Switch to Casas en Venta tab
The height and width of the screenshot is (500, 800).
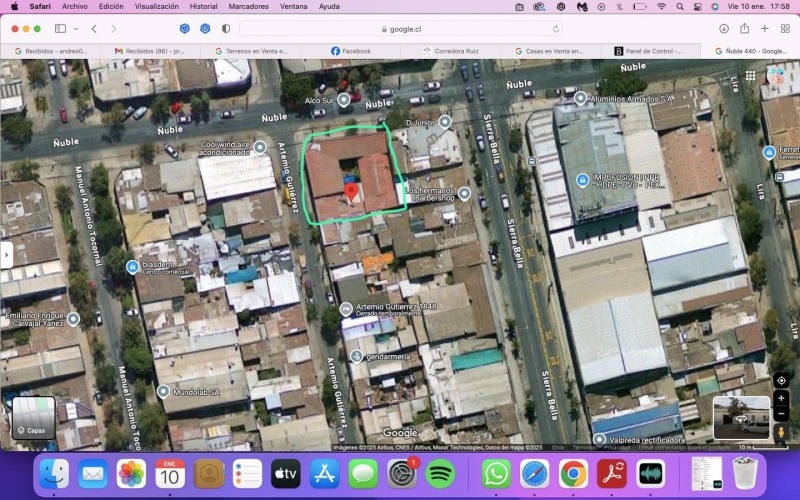551,51
